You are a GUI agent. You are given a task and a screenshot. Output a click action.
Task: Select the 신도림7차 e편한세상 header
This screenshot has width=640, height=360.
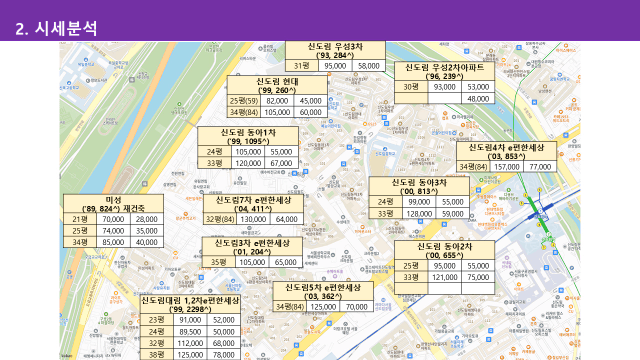(x=253, y=204)
